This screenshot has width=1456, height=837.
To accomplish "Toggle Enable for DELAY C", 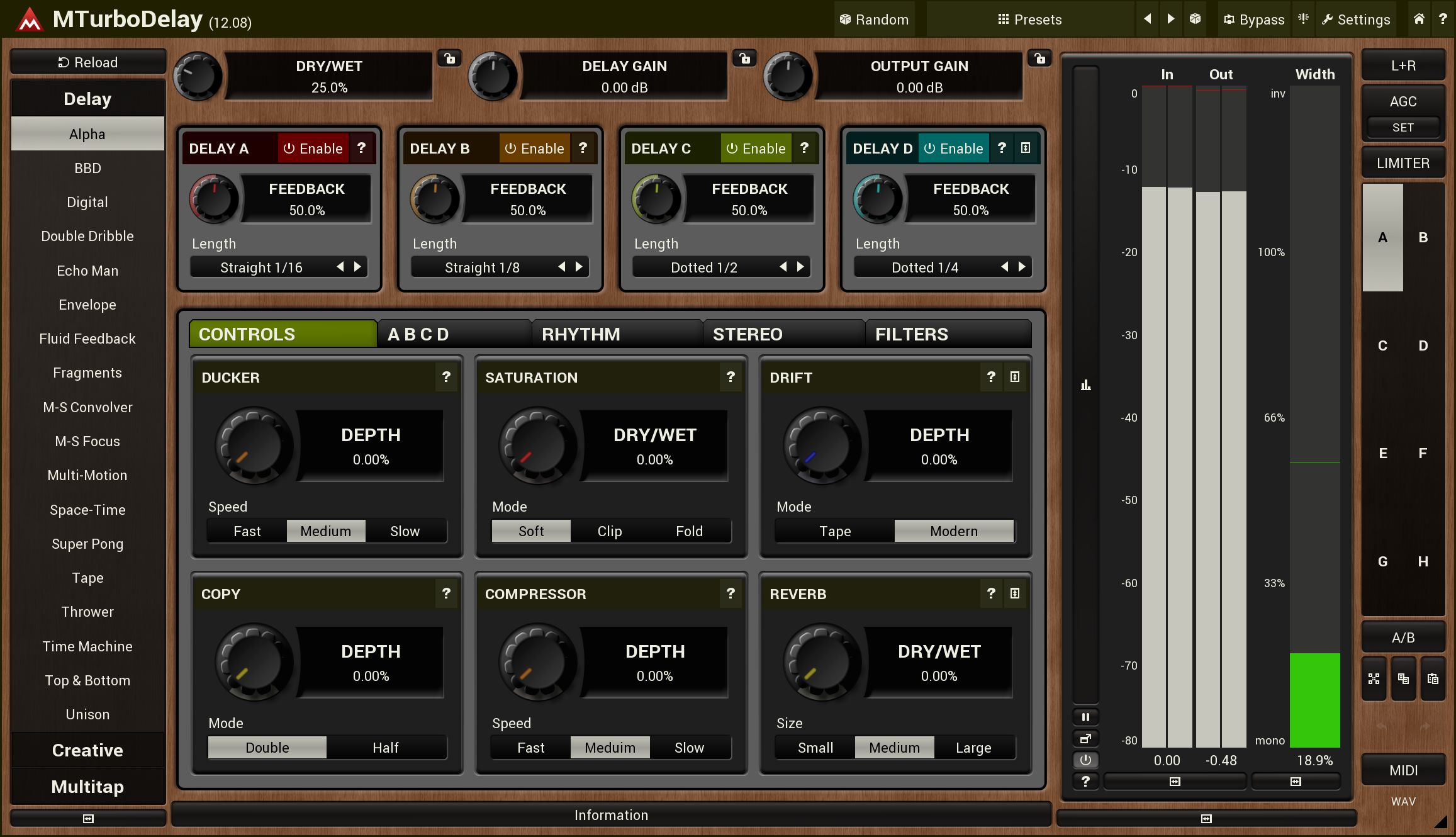I will 756,149.
